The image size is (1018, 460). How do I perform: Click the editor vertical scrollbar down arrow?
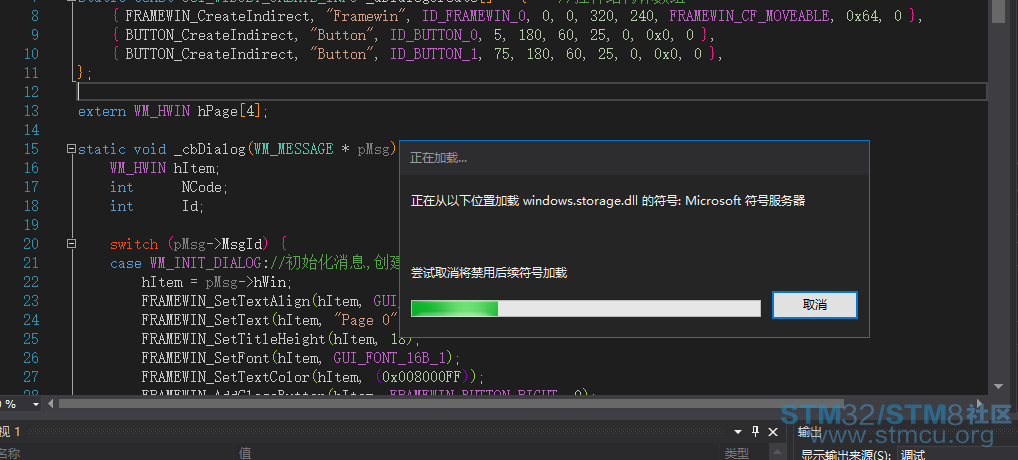tap(999, 387)
